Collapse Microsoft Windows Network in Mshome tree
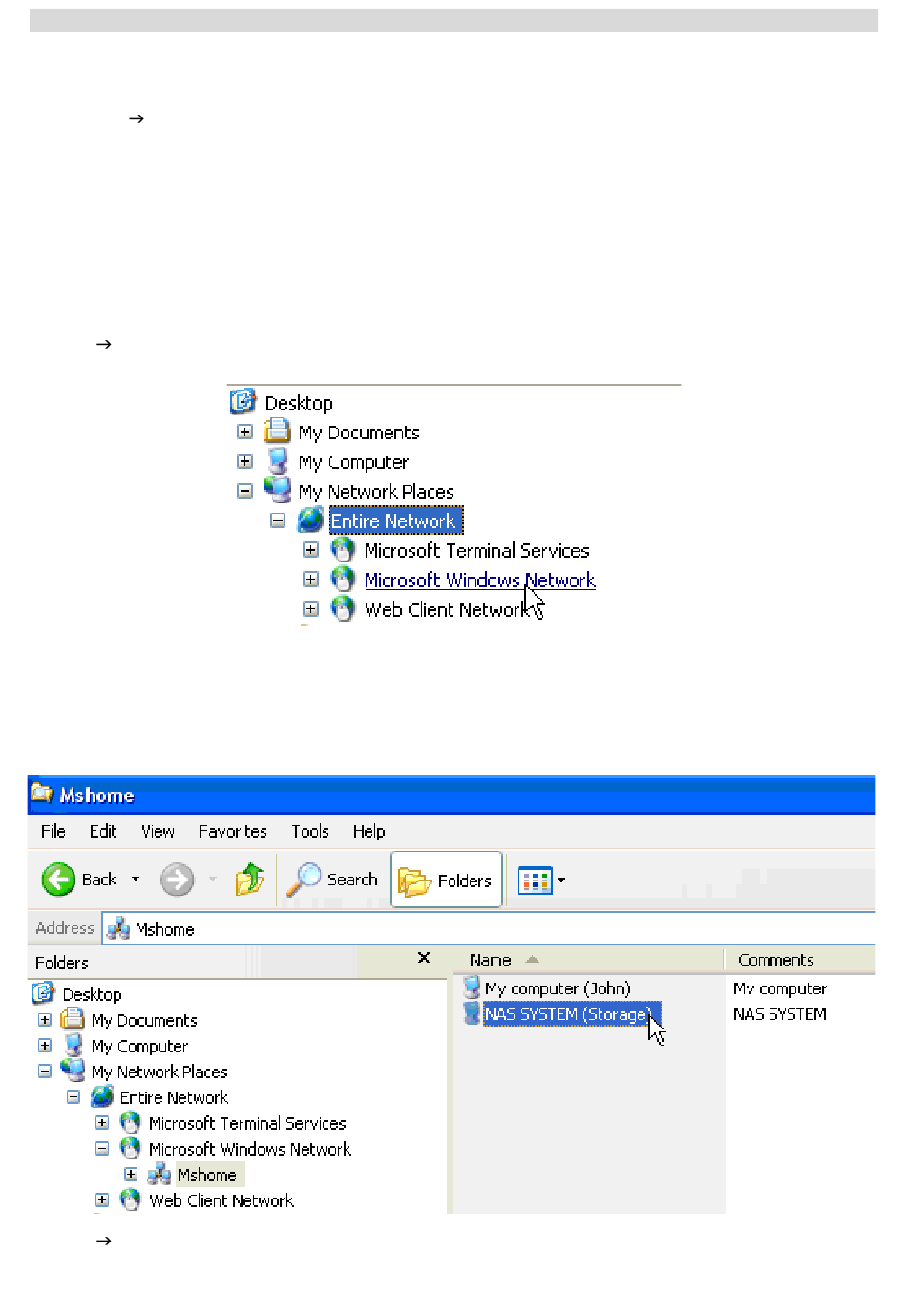The height and width of the screenshot is (1316, 907). [102, 1149]
